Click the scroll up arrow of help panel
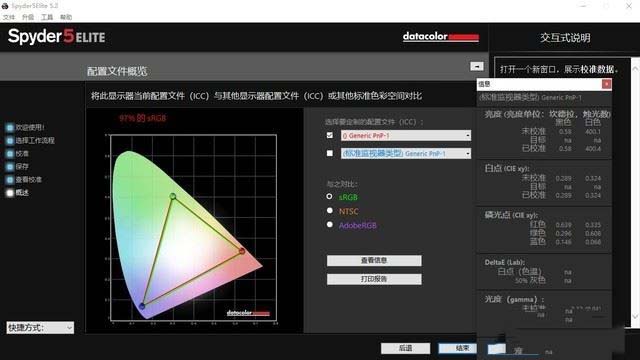The width and height of the screenshot is (640, 360). point(636,69)
